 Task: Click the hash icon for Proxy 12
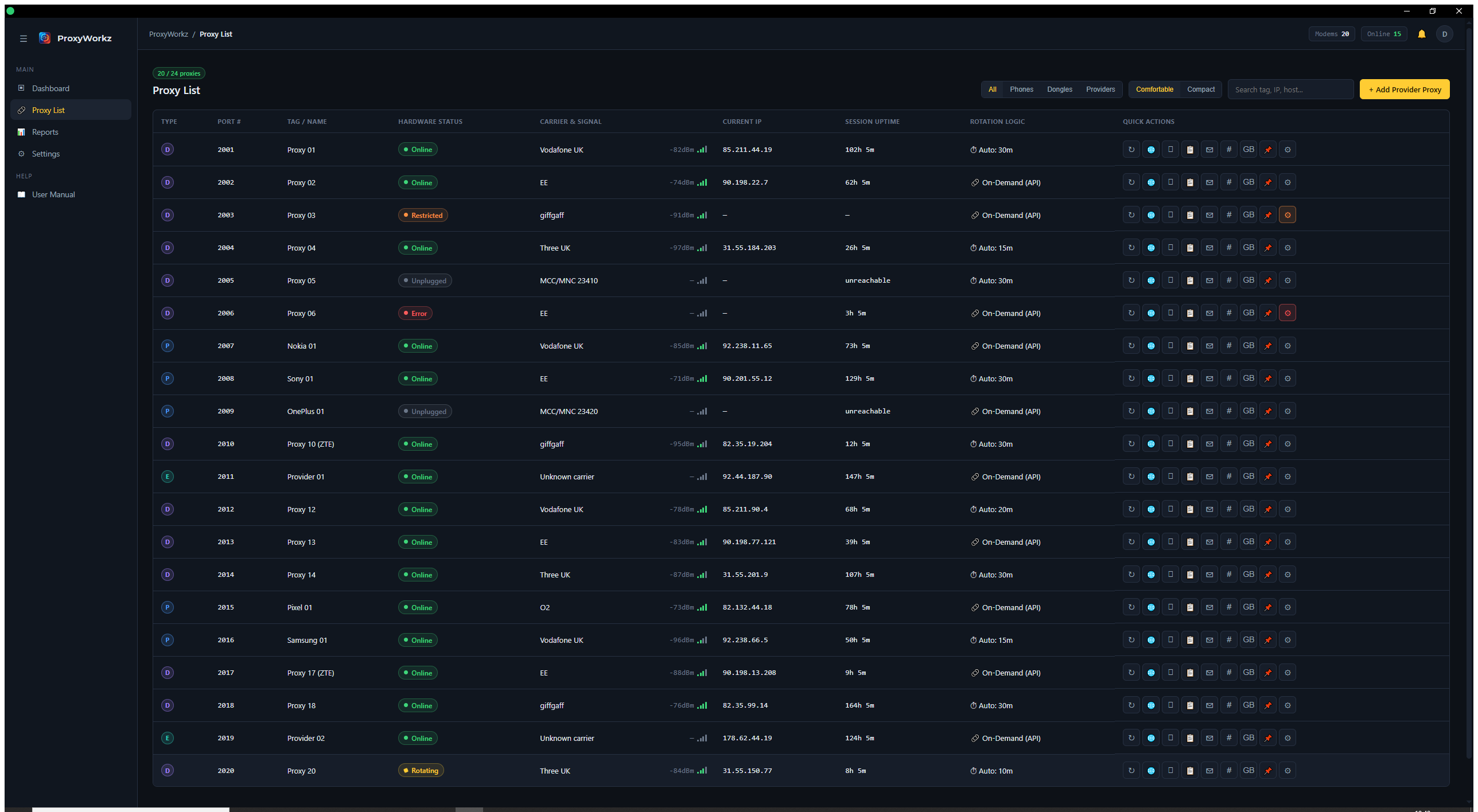(x=1228, y=509)
